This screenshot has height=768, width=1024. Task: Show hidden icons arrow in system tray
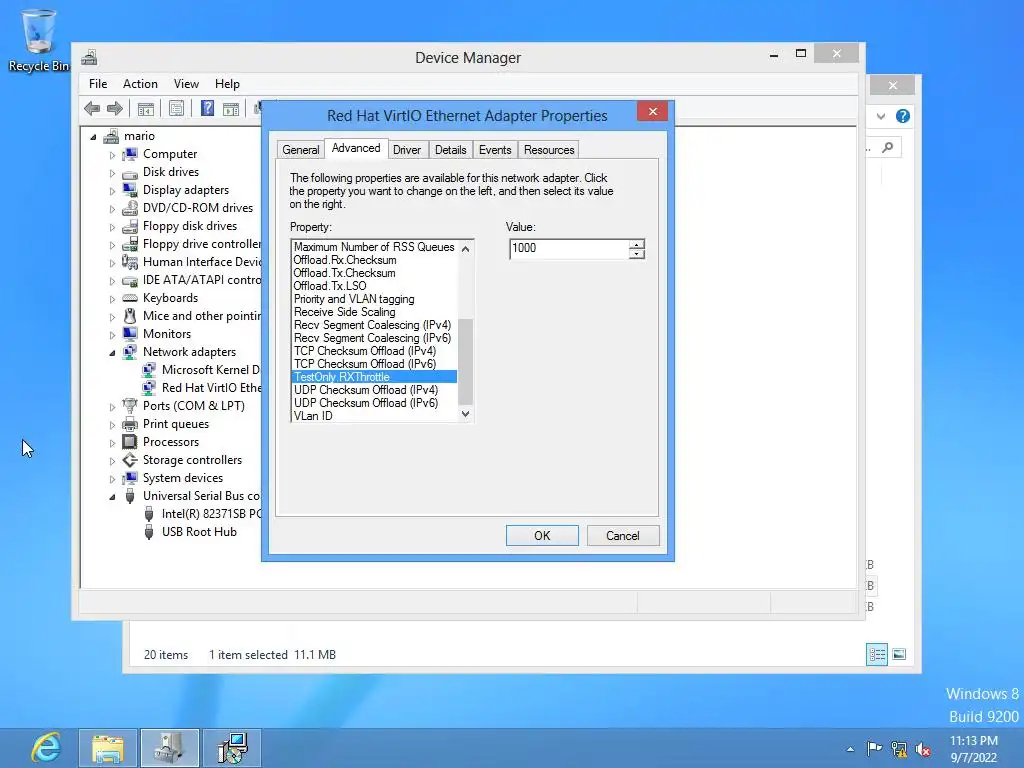click(850, 749)
